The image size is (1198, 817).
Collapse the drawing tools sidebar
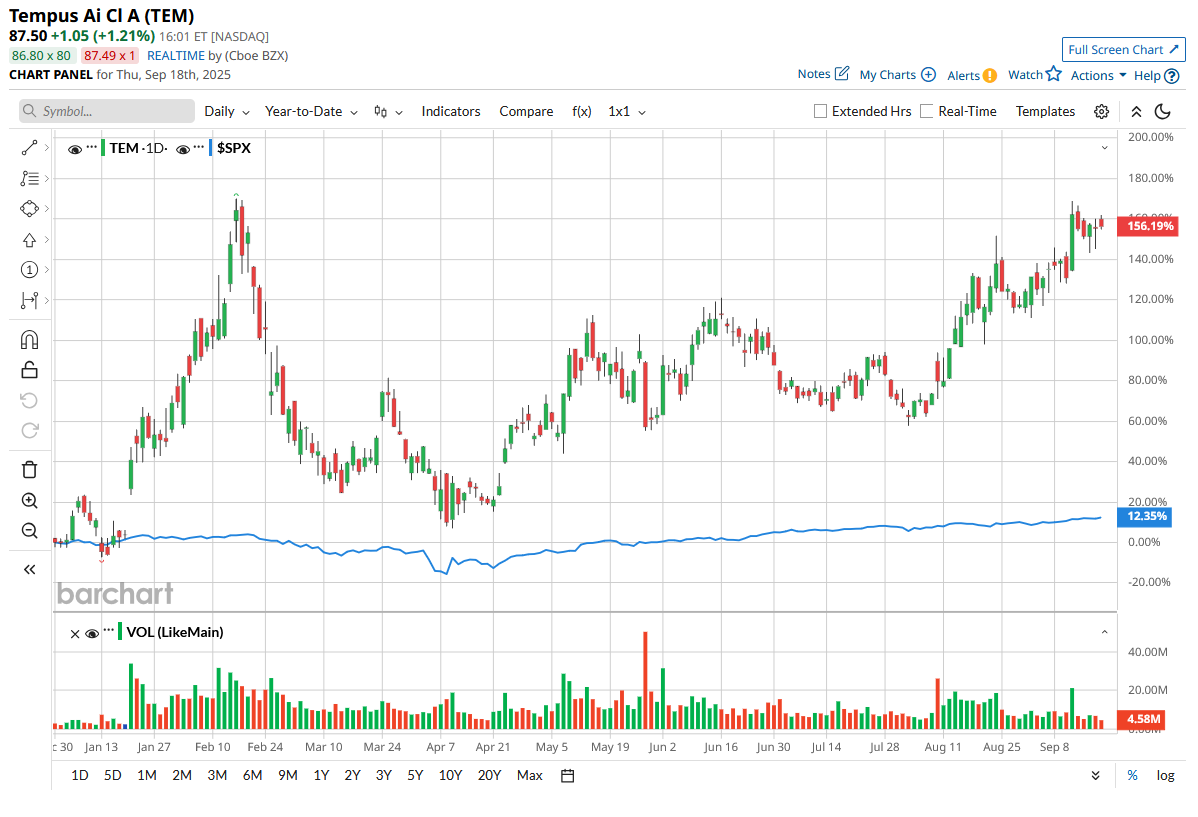[x=29, y=569]
